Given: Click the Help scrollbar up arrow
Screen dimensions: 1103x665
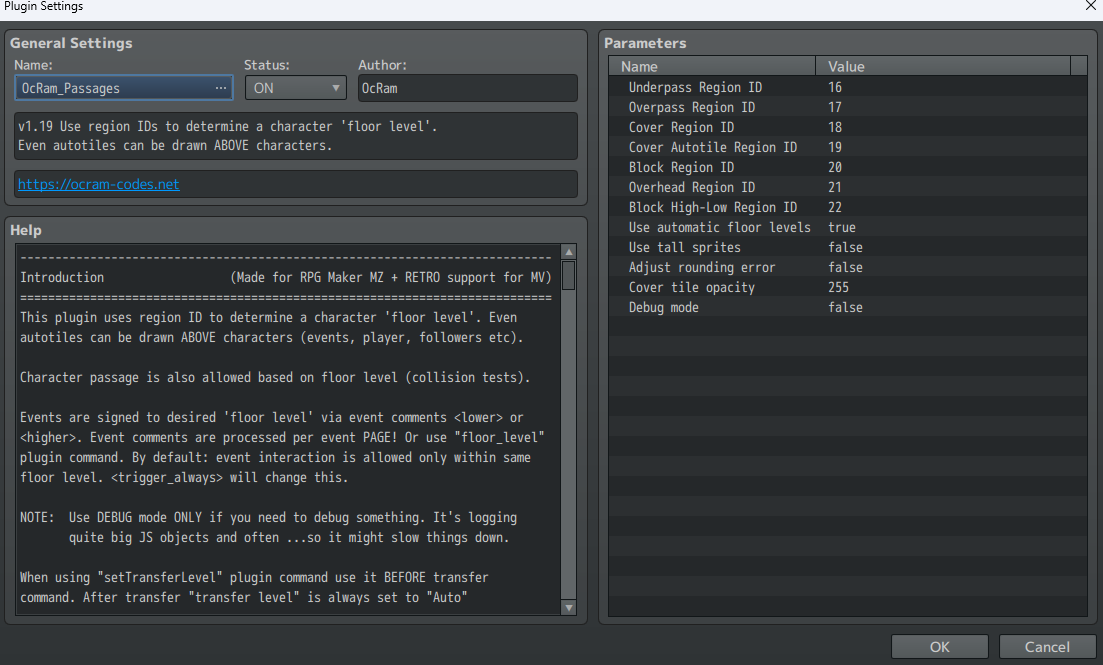Looking at the screenshot, I should [568, 252].
